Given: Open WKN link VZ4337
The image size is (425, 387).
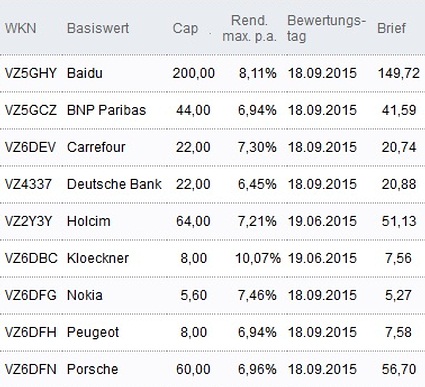Looking at the screenshot, I should pos(28,184).
